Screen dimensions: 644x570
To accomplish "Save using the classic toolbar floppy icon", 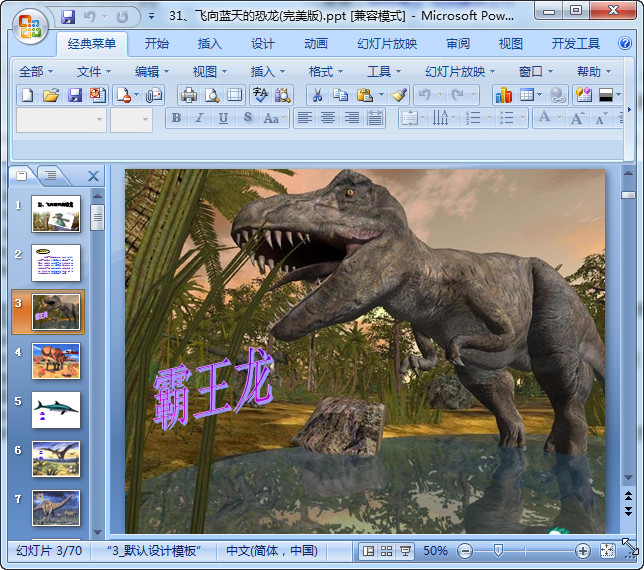I will click(x=74, y=95).
